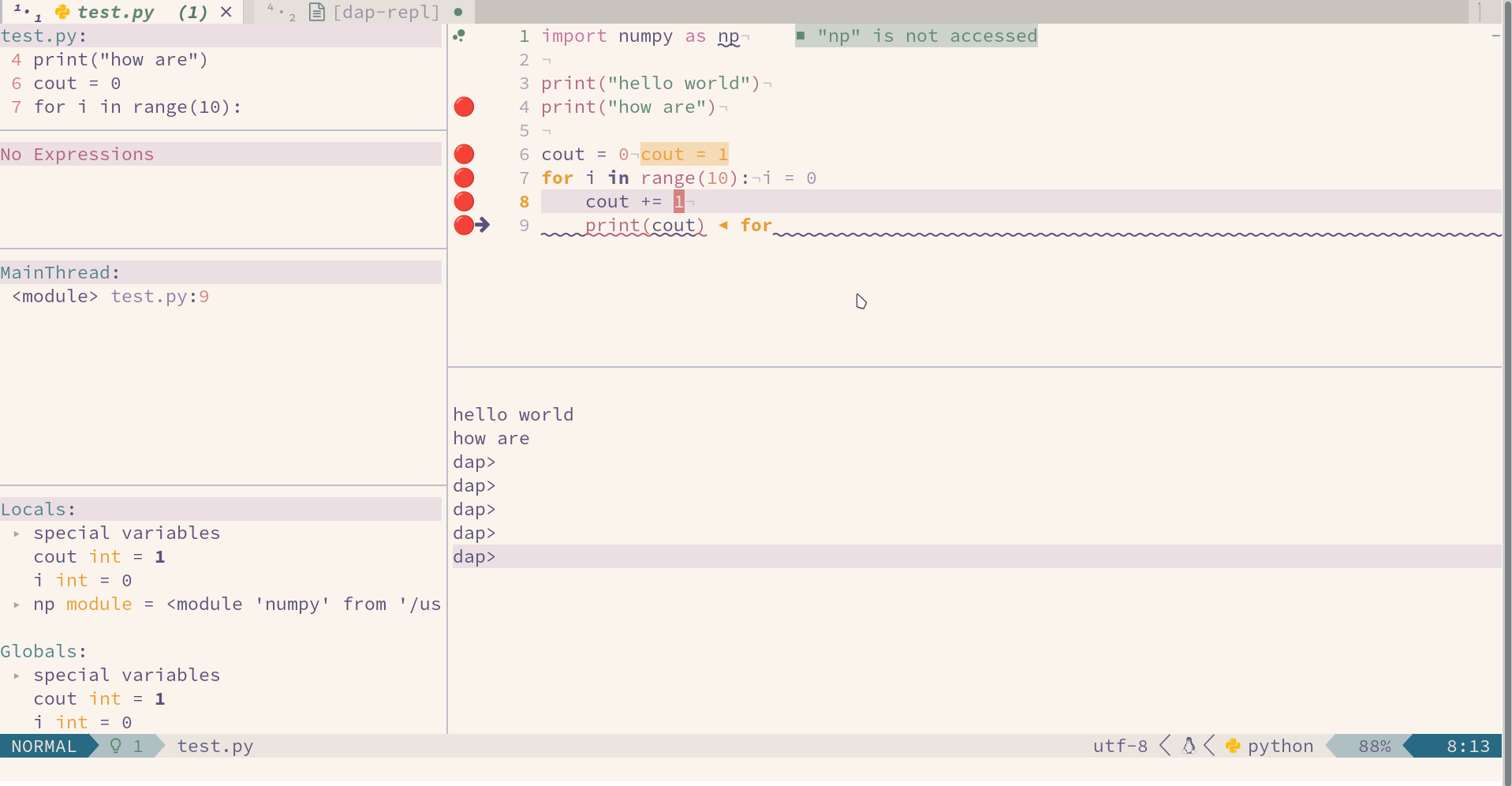Screen dimensions: 1512x786
Task: Toggle the breakpoint on line 8
Action: click(x=464, y=201)
